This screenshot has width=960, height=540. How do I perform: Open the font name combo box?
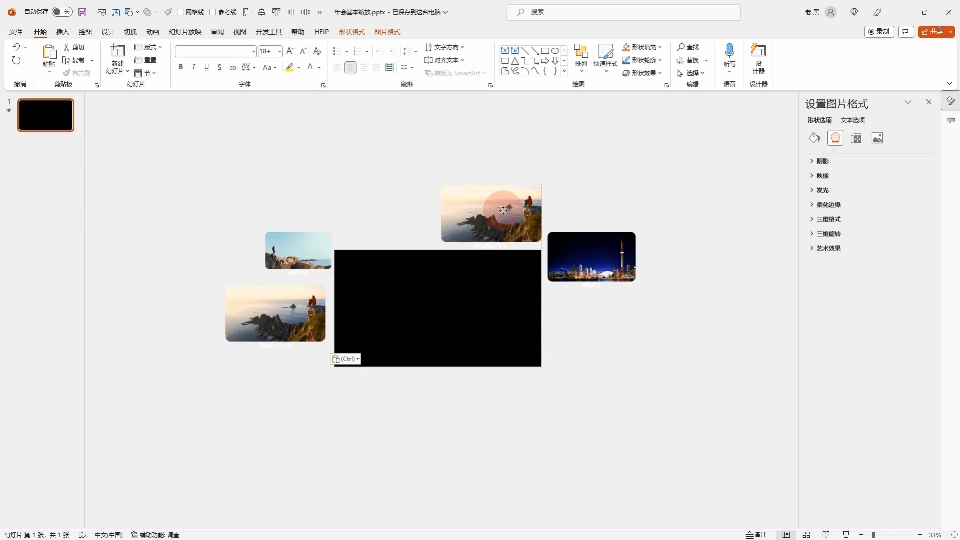tap(215, 51)
